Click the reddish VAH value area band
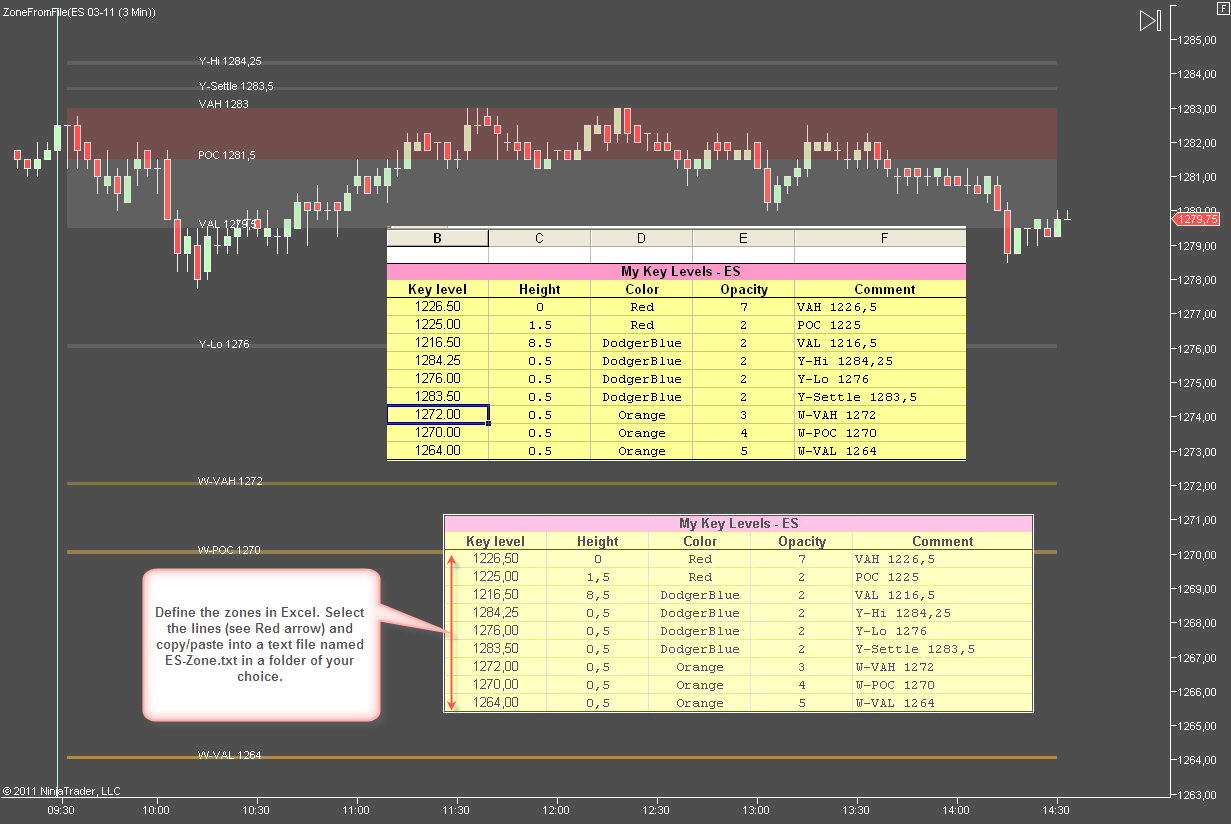 (562, 133)
